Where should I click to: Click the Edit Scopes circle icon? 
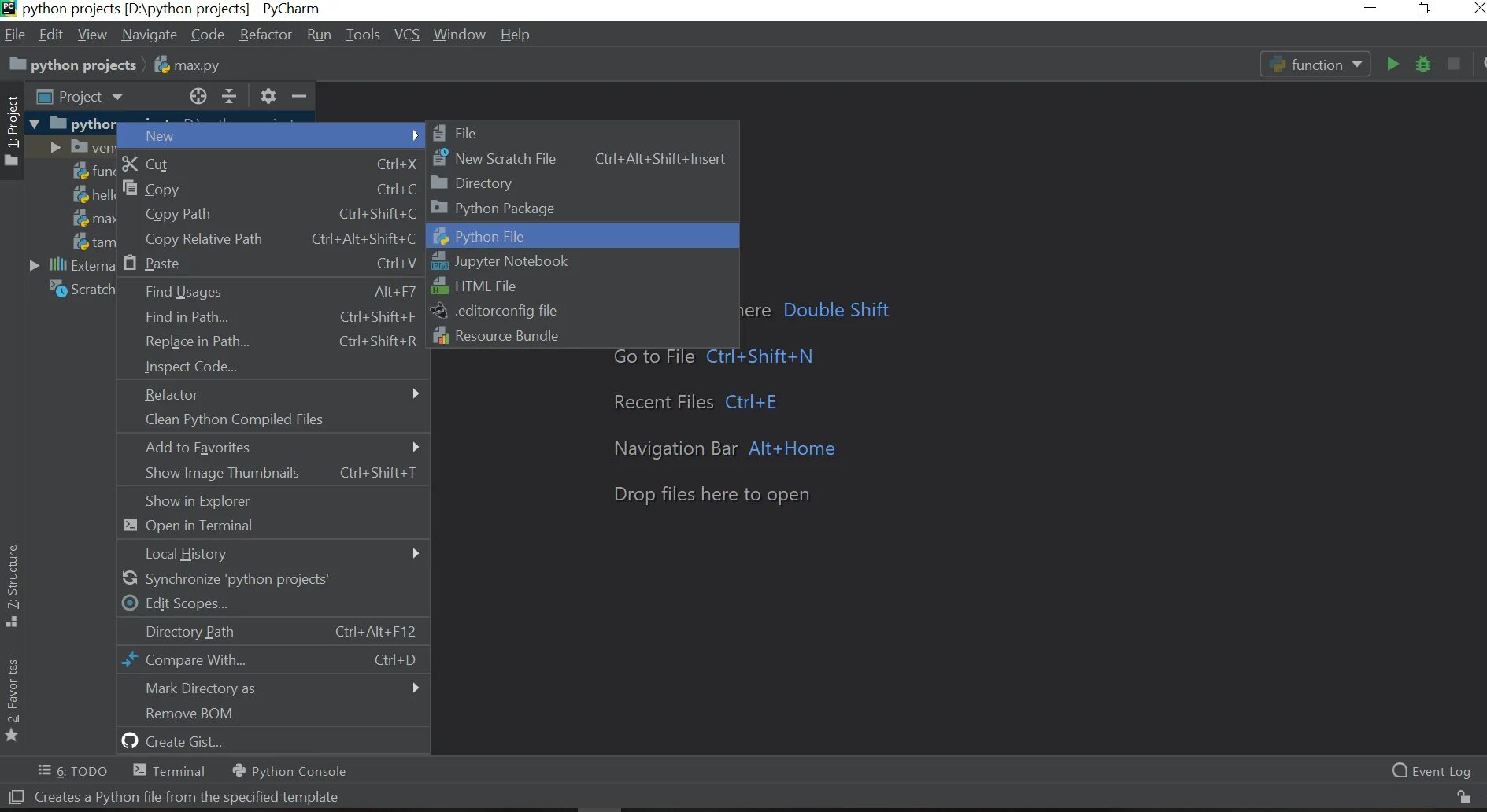pos(130,603)
